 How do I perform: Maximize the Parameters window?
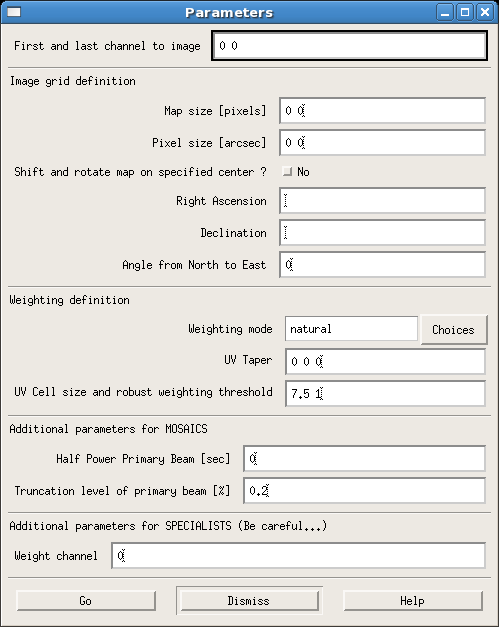pyautogui.click(x=465, y=12)
